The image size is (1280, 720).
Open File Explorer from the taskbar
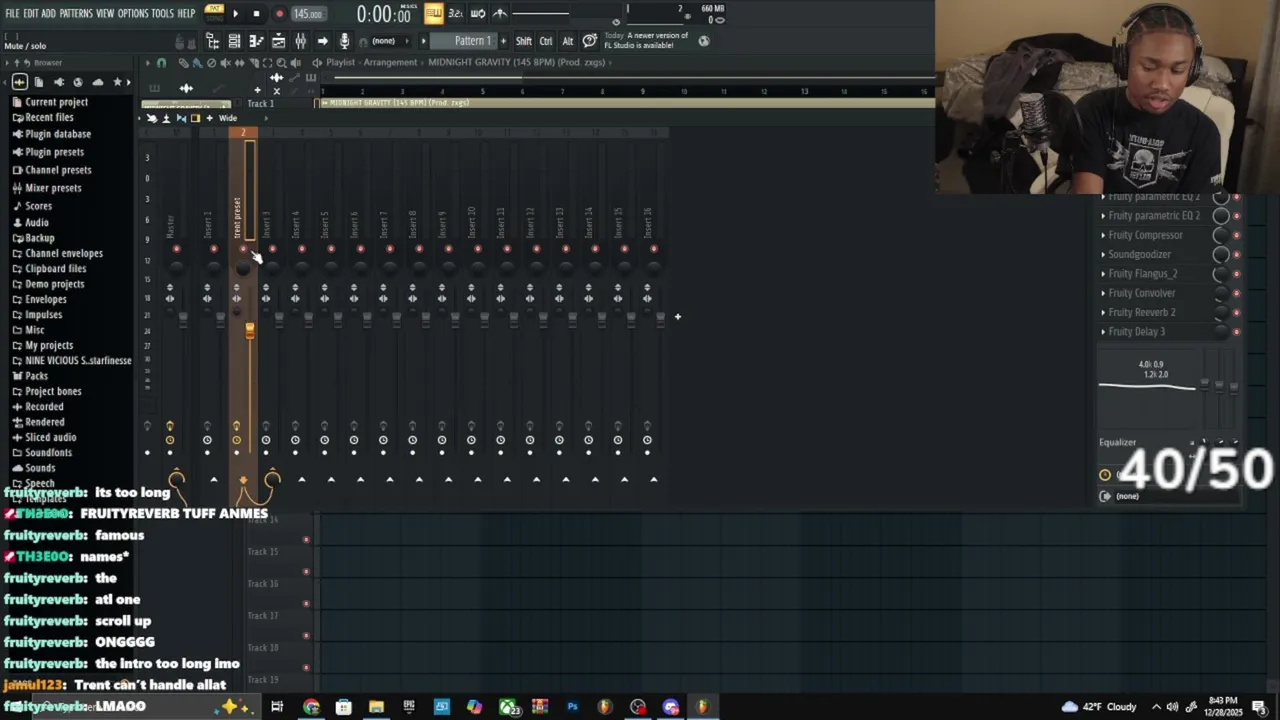point(376,707)
